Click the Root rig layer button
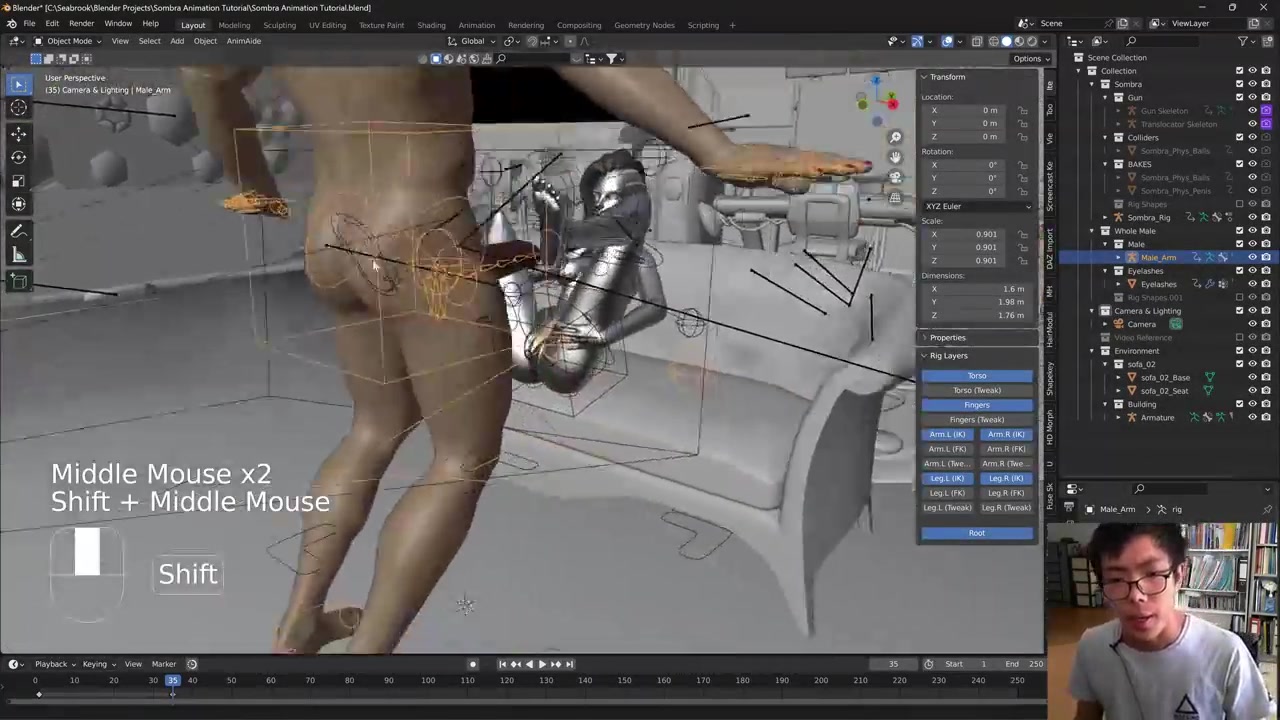The image size is (1280, 720). point(976,533)
